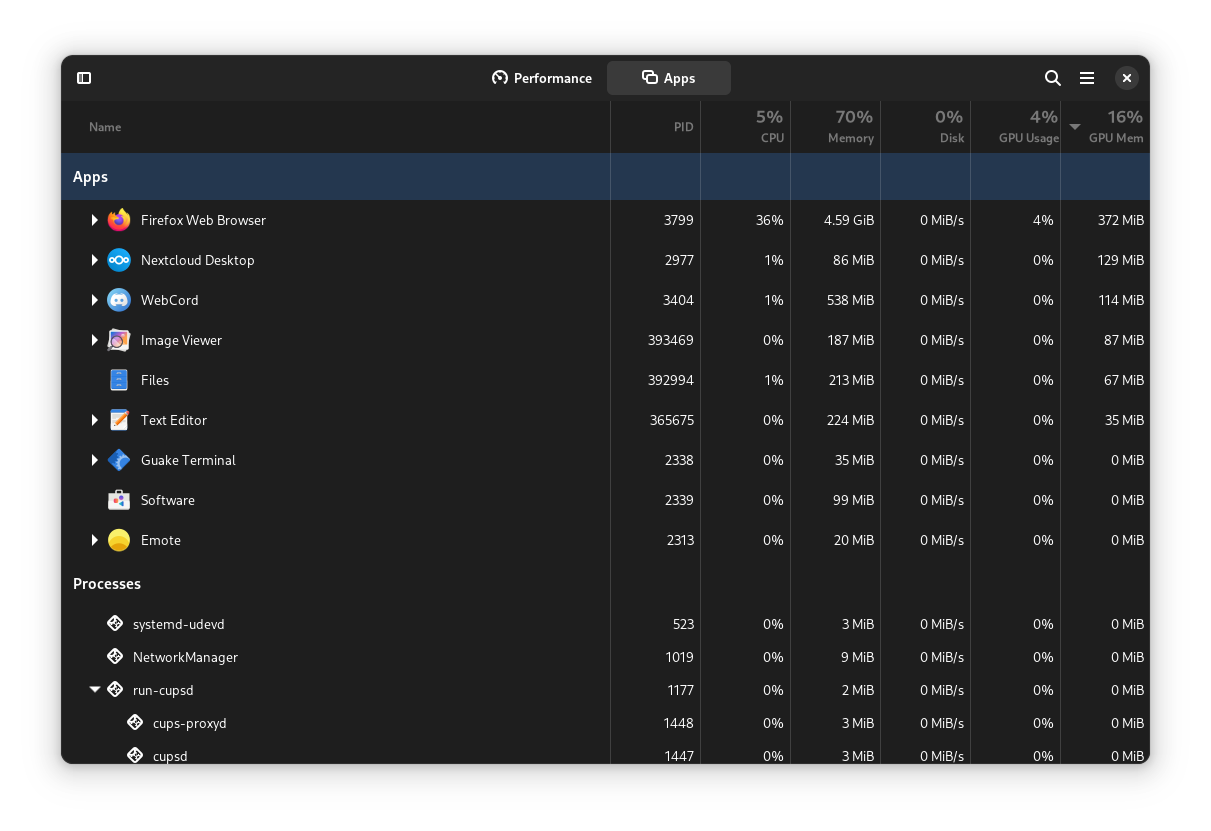Select the Apps tab

tap(669, 78)
